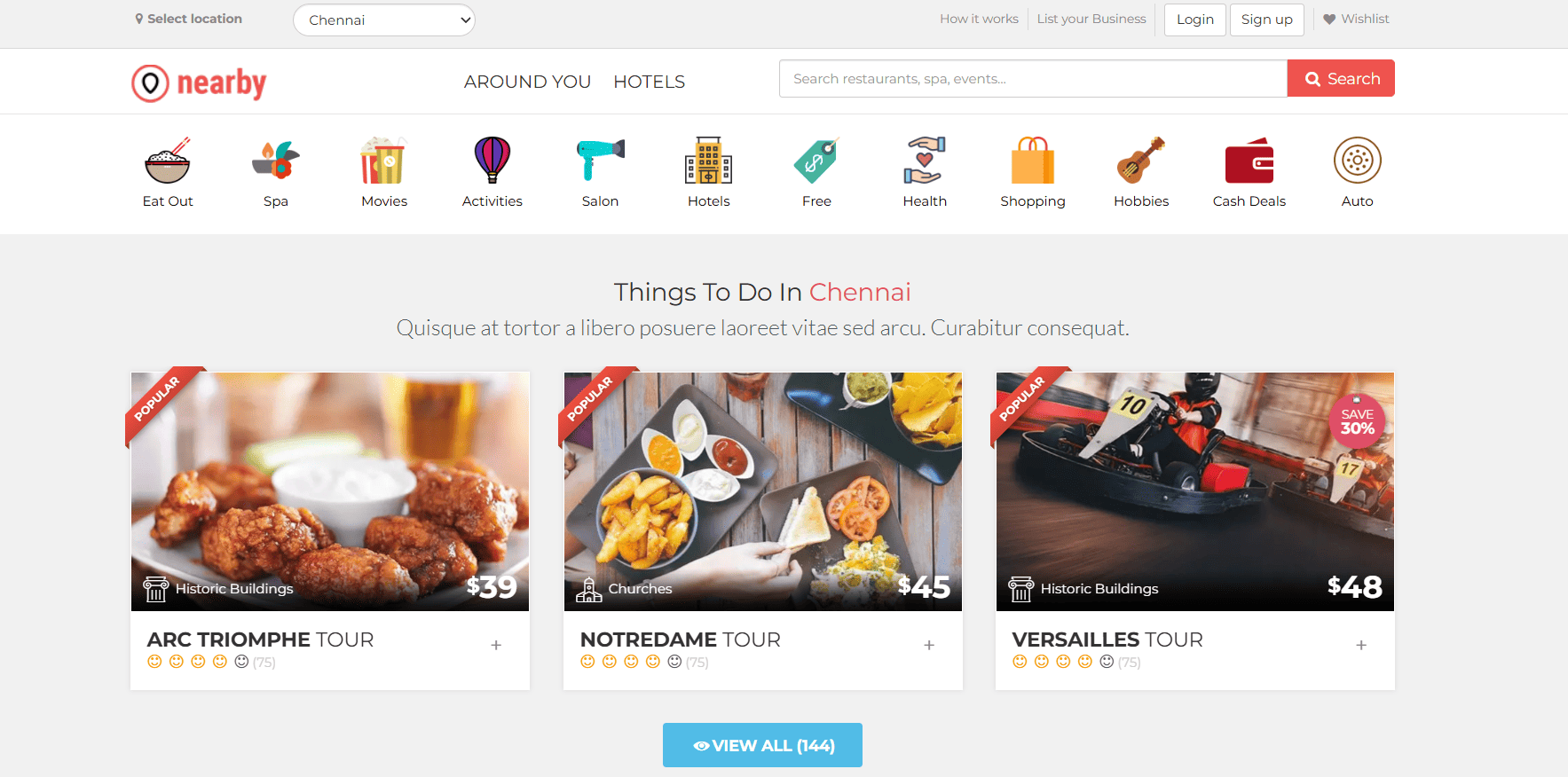
Task: Expand Versailles Tour plus sign
Action: (1361, 645)
